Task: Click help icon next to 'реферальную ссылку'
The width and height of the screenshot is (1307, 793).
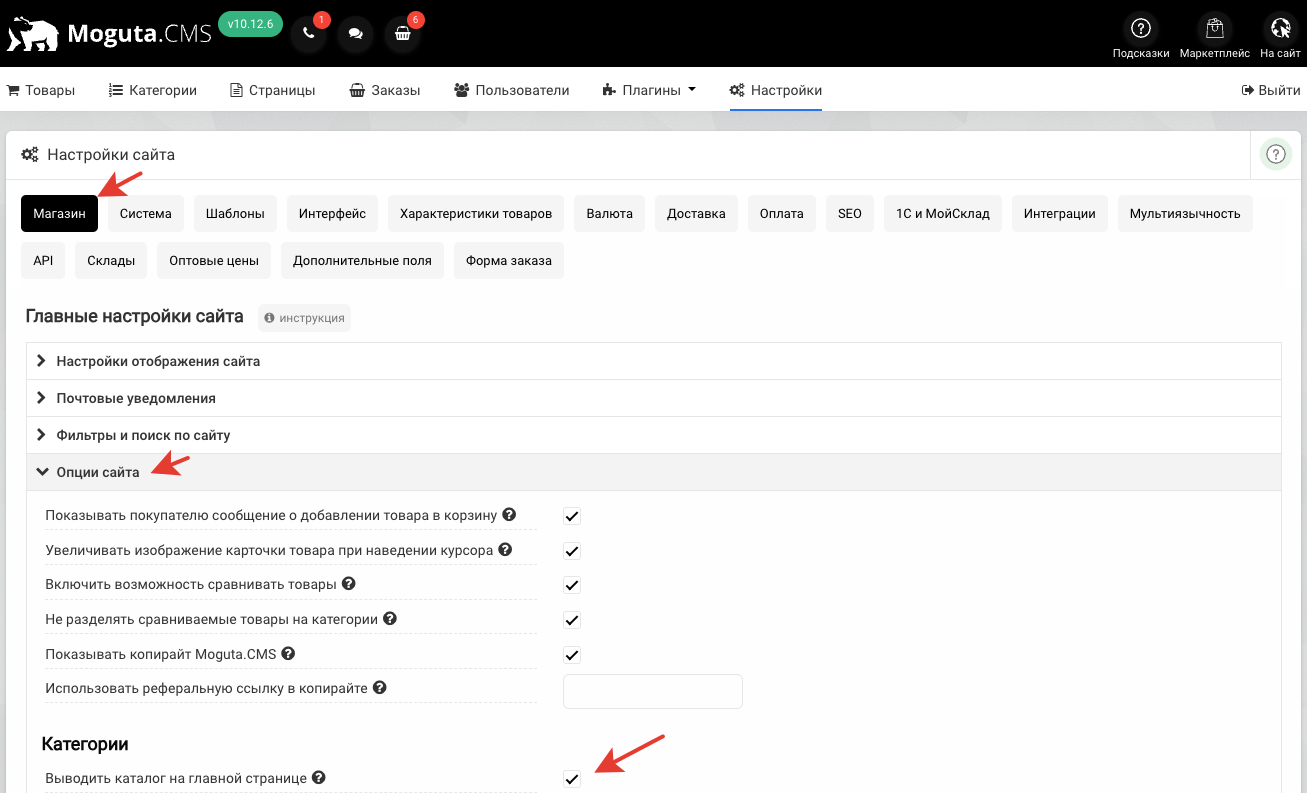Action: click(x=379, y=688)
